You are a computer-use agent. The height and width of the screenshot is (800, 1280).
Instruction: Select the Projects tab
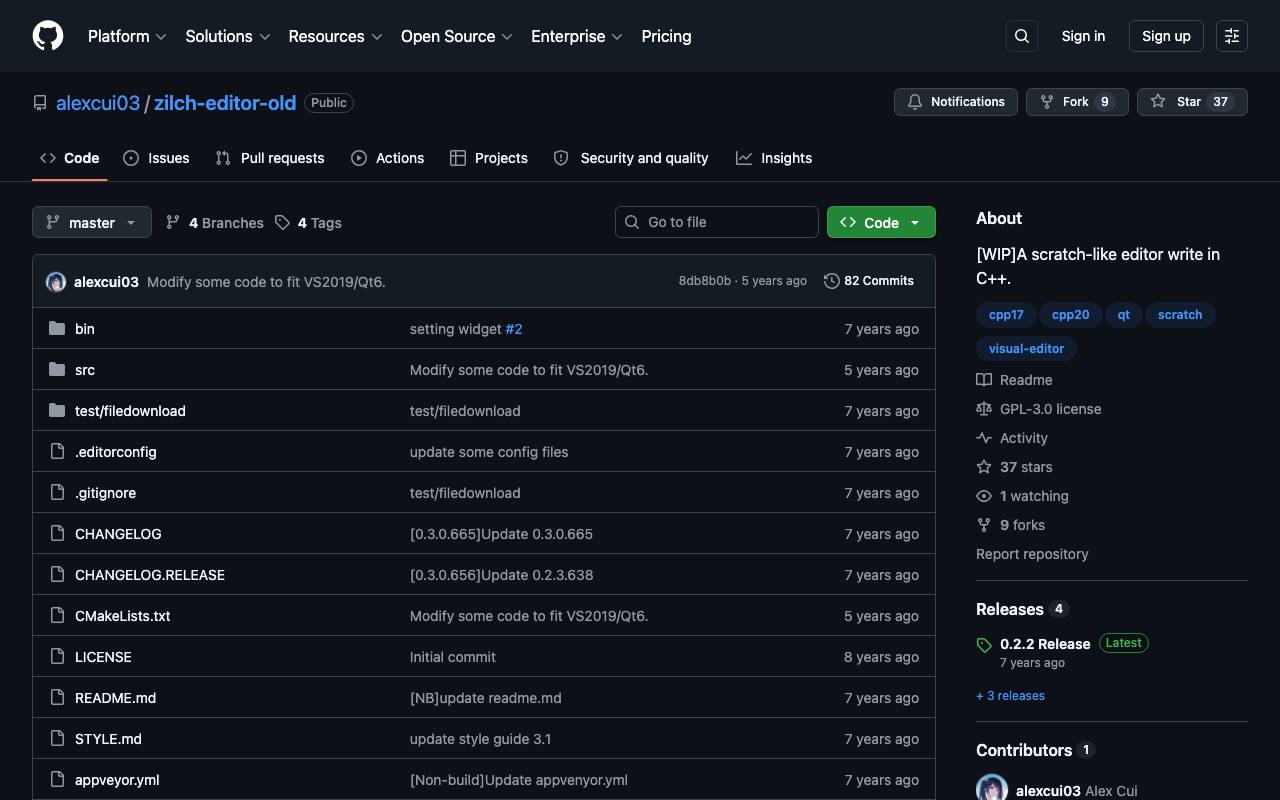click(489, 158)
